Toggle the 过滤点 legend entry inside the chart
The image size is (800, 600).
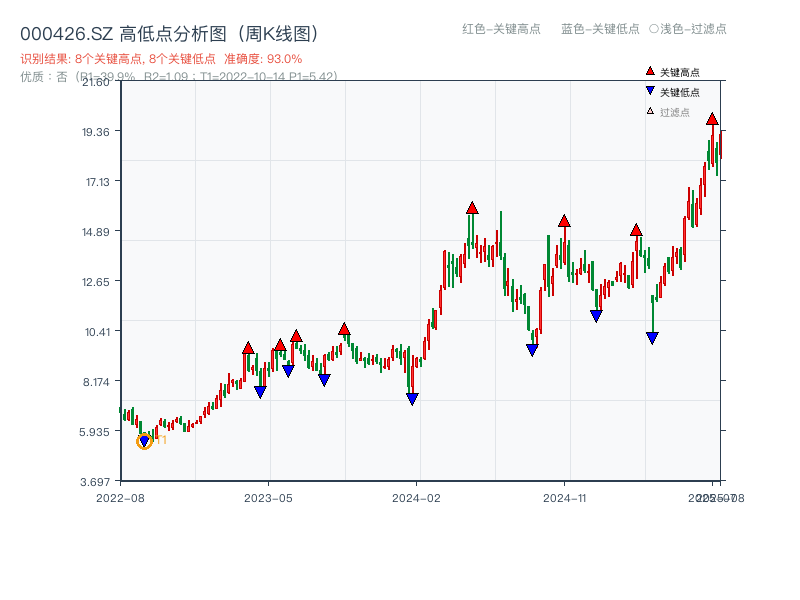pos(668,112)
